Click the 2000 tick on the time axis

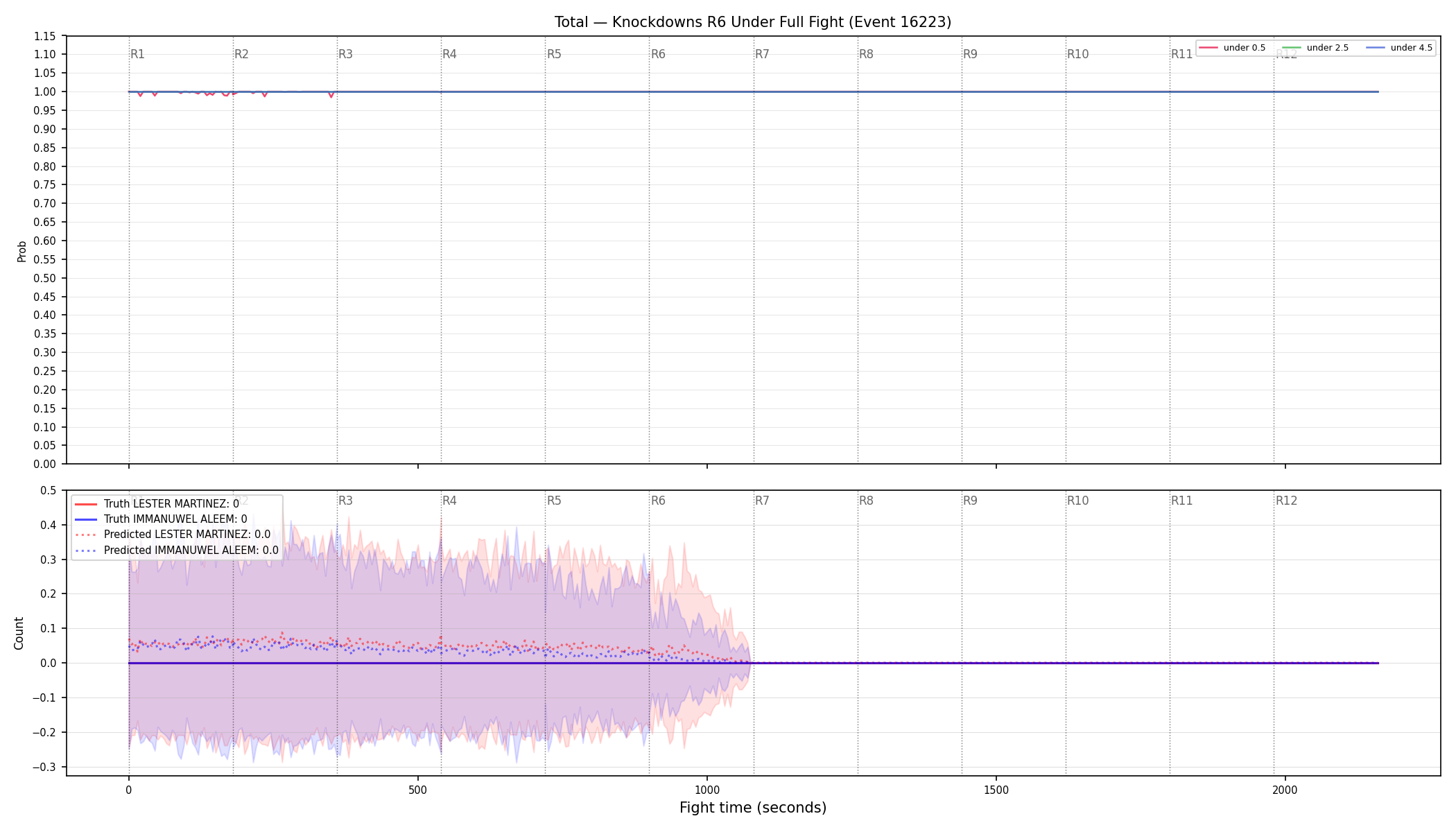(x=1285, y=790)
